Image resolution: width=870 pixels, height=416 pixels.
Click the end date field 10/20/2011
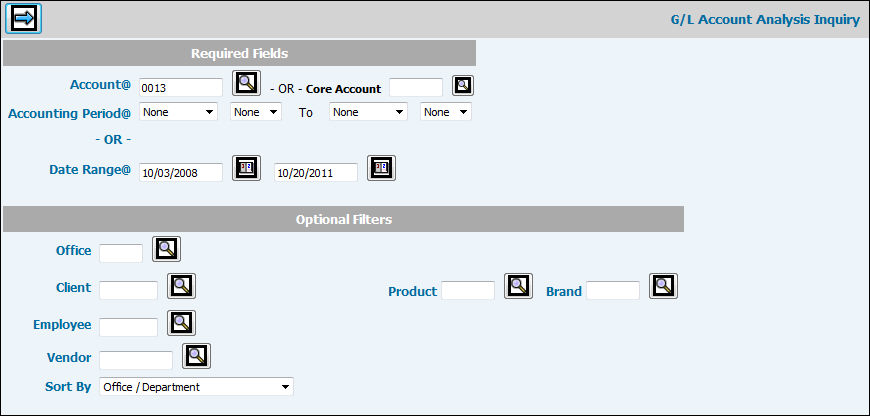tap(315, 172)
